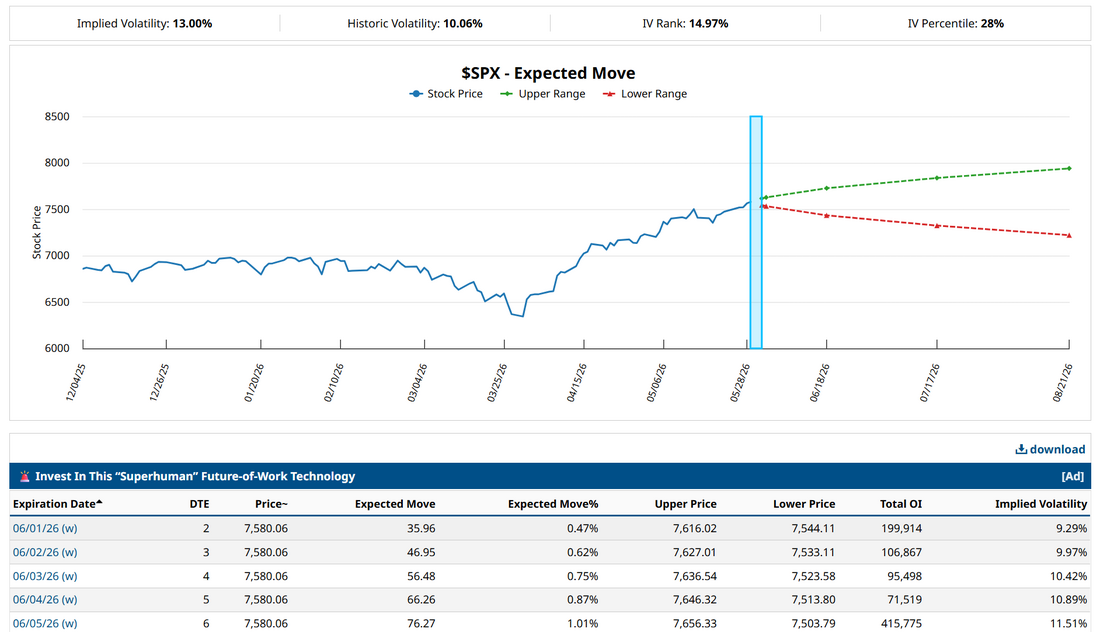Sort by Total OI column header
The image size is (1100, 632).
click(x=901, y=504)
